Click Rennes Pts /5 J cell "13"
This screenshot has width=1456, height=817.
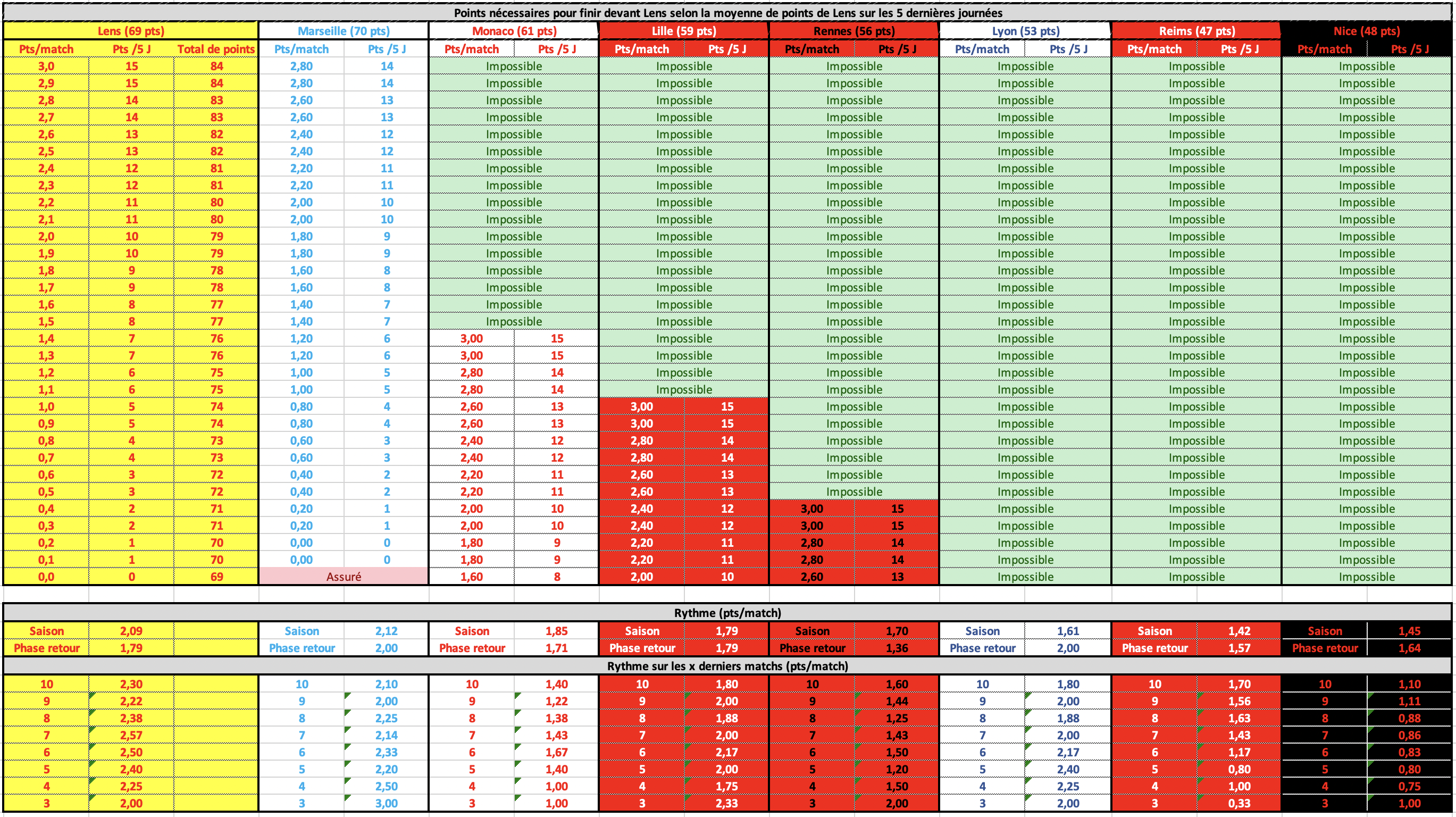click(897, 577)
